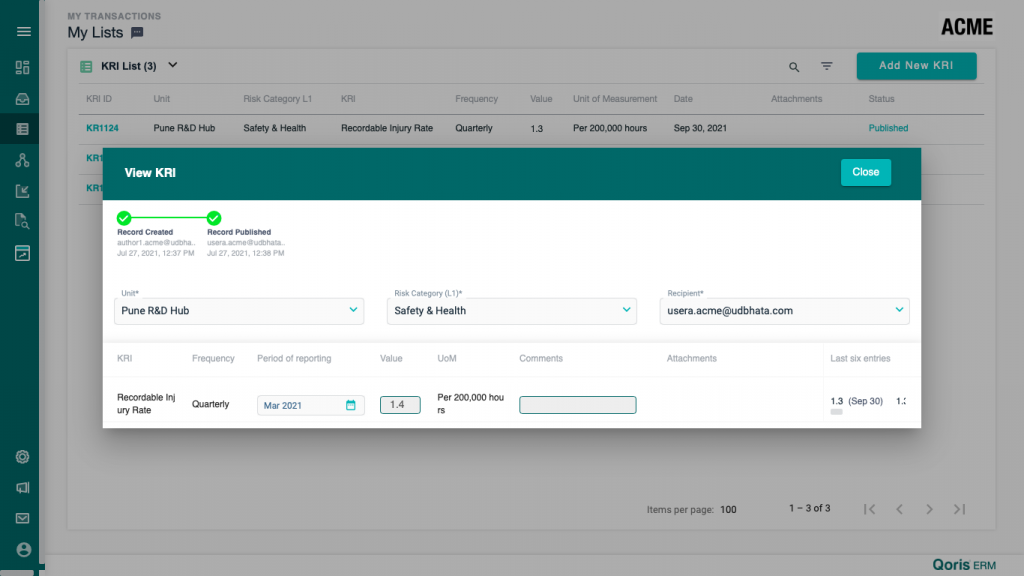Click the Per 200,000 hours list cell
Screen dimensions: 1024x576
point(610,128)
